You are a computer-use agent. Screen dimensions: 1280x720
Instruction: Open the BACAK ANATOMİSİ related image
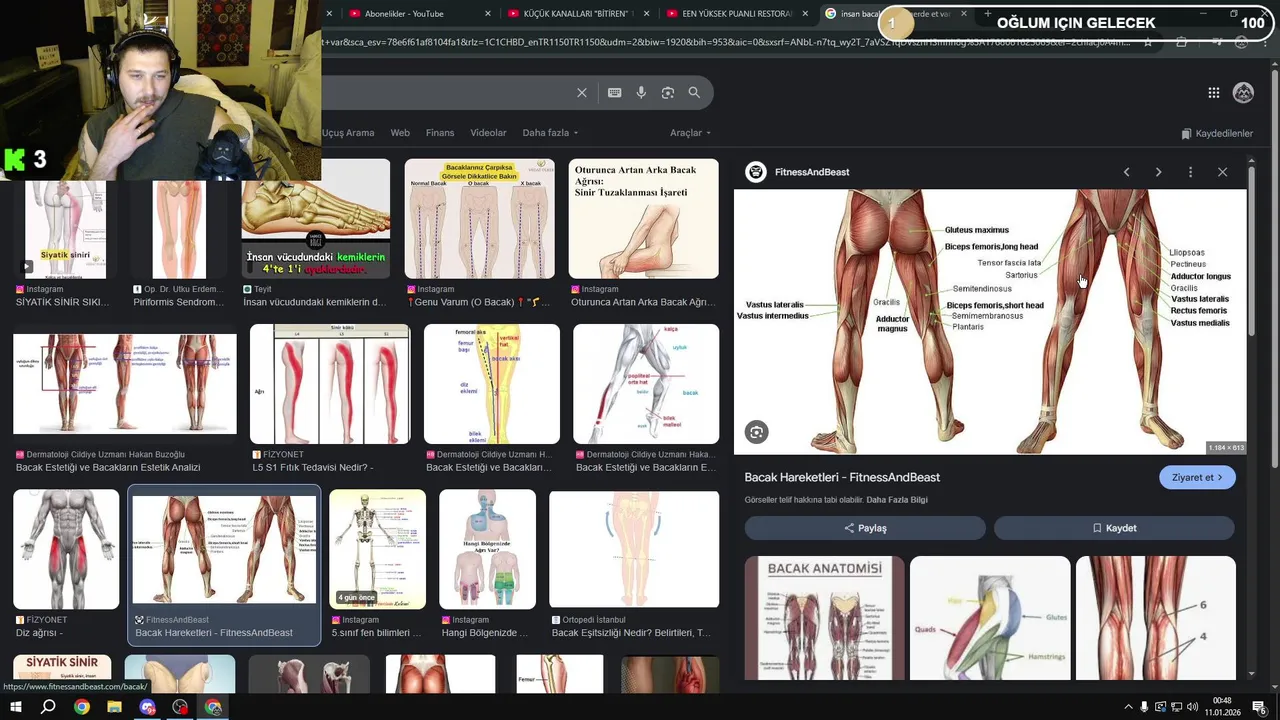tap(824, 618)
